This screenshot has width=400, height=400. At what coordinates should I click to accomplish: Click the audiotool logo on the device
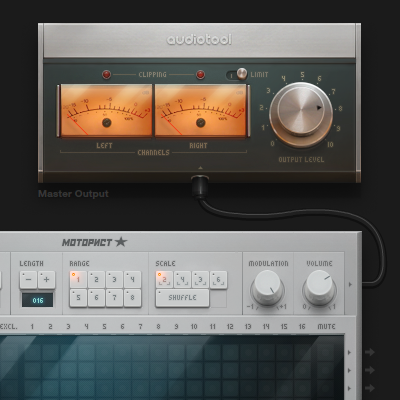(x=199, y=39)
